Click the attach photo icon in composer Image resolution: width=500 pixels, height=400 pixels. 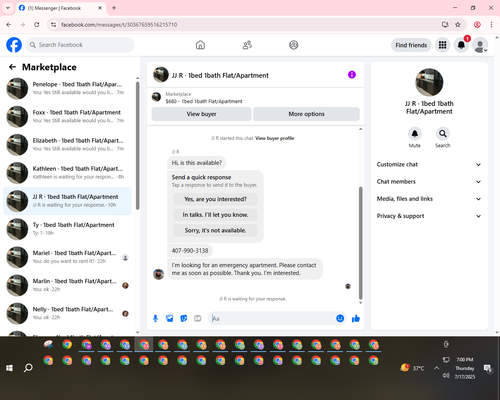point(169,319)
